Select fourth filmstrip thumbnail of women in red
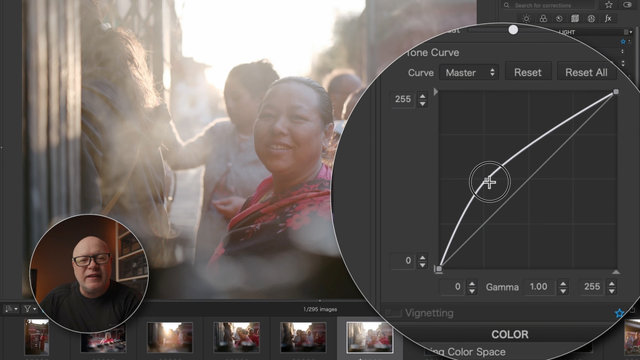This screenshot has width=640, height=360. (236, 337)
